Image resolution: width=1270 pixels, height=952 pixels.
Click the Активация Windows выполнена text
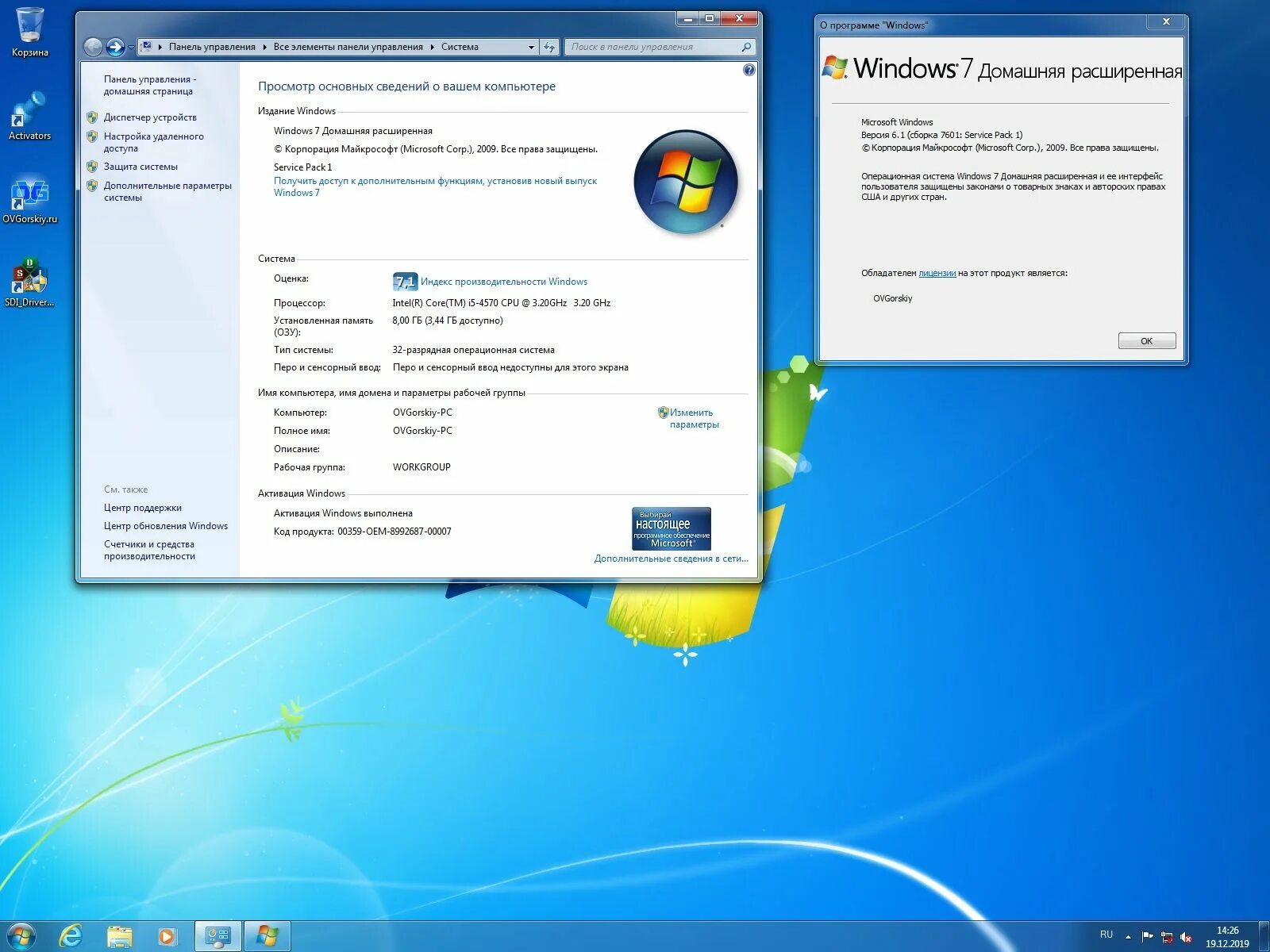[343, 513]
